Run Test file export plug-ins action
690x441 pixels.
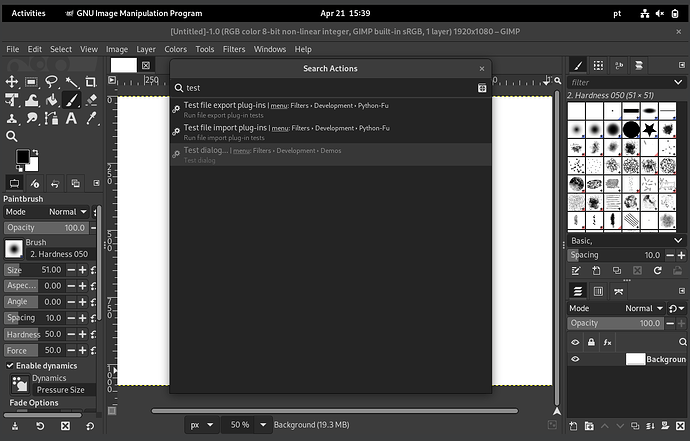click(330, 110)
